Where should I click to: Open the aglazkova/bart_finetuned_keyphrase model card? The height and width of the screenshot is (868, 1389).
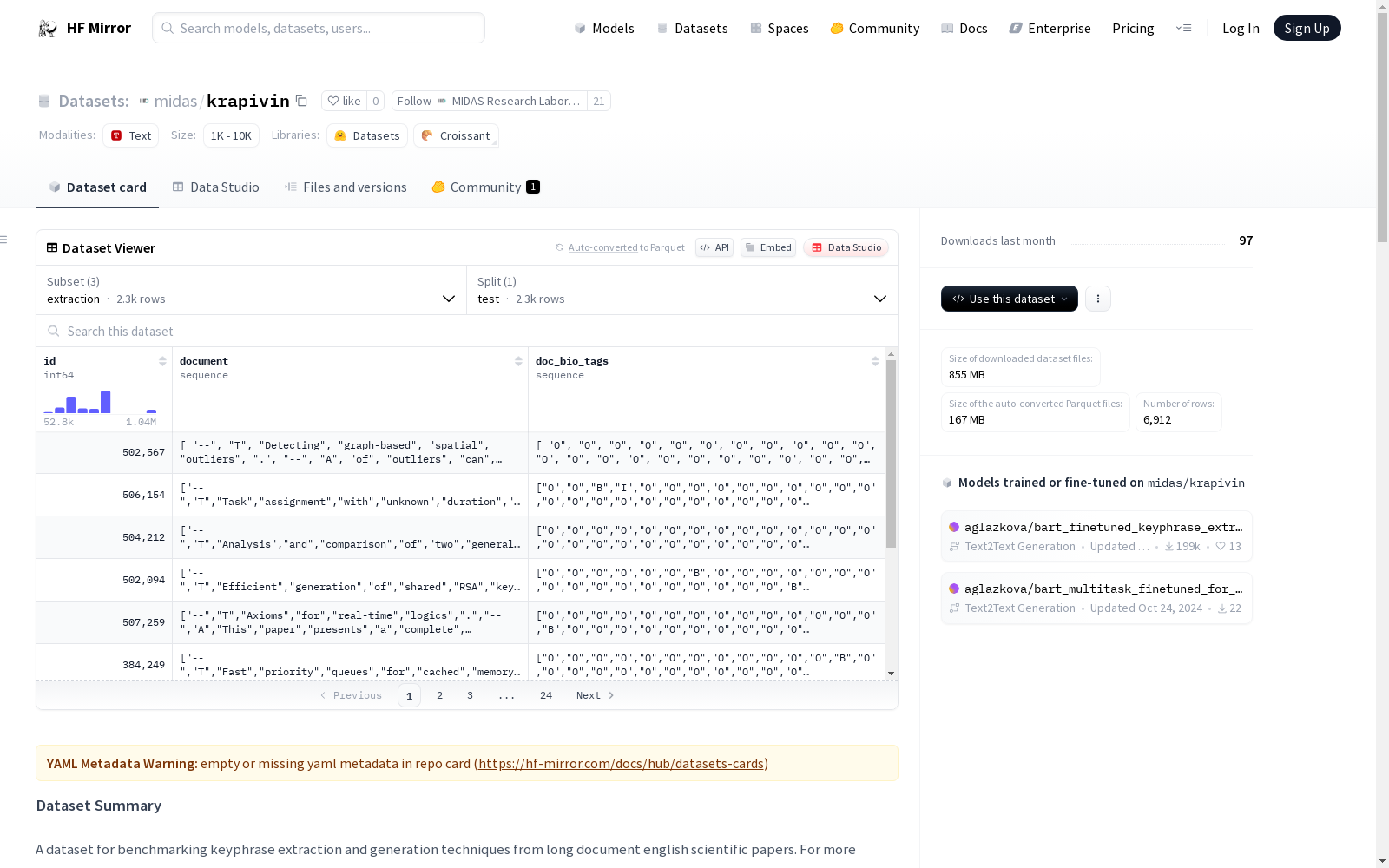tap(1096, 536)
